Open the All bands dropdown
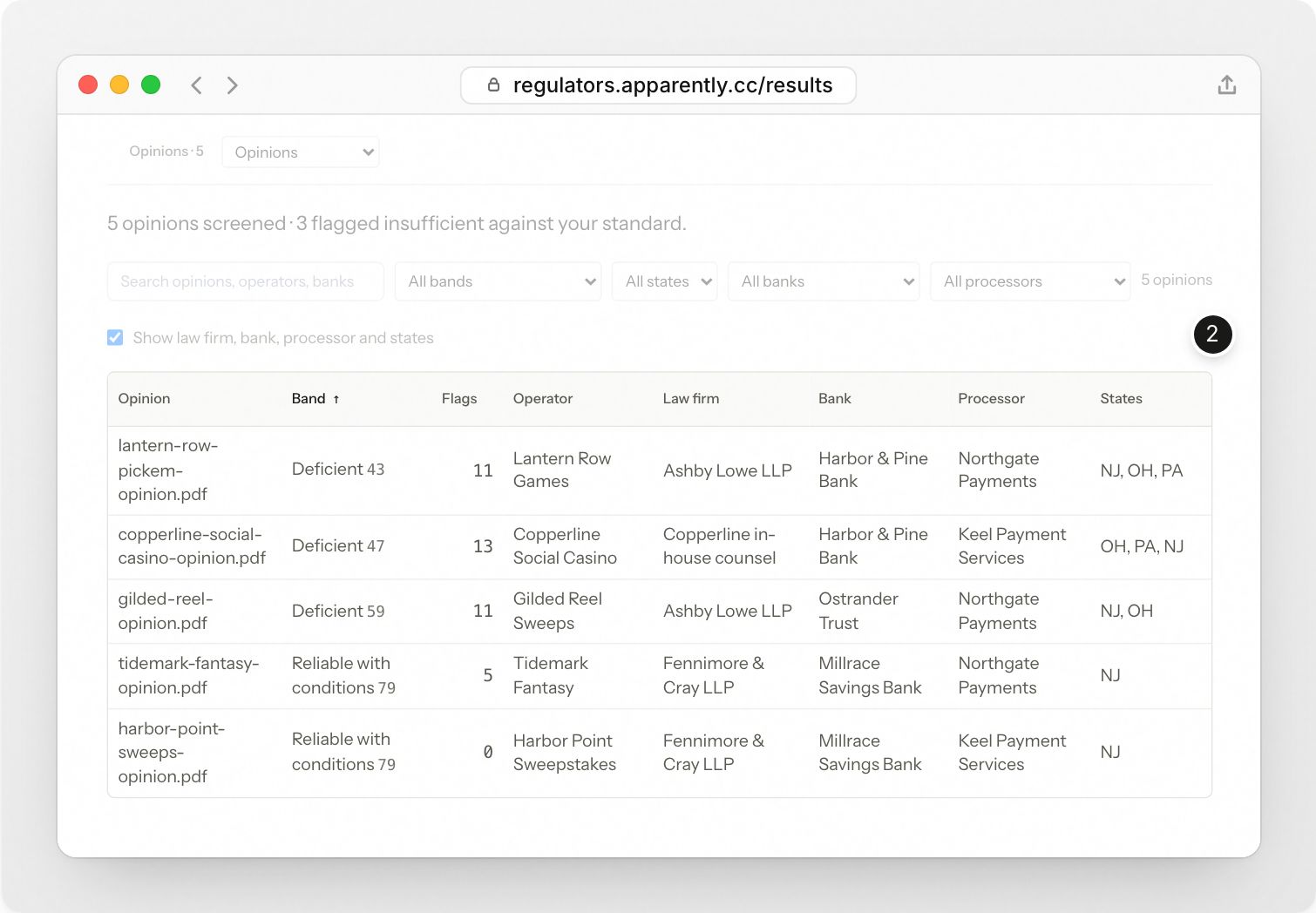 498,281
